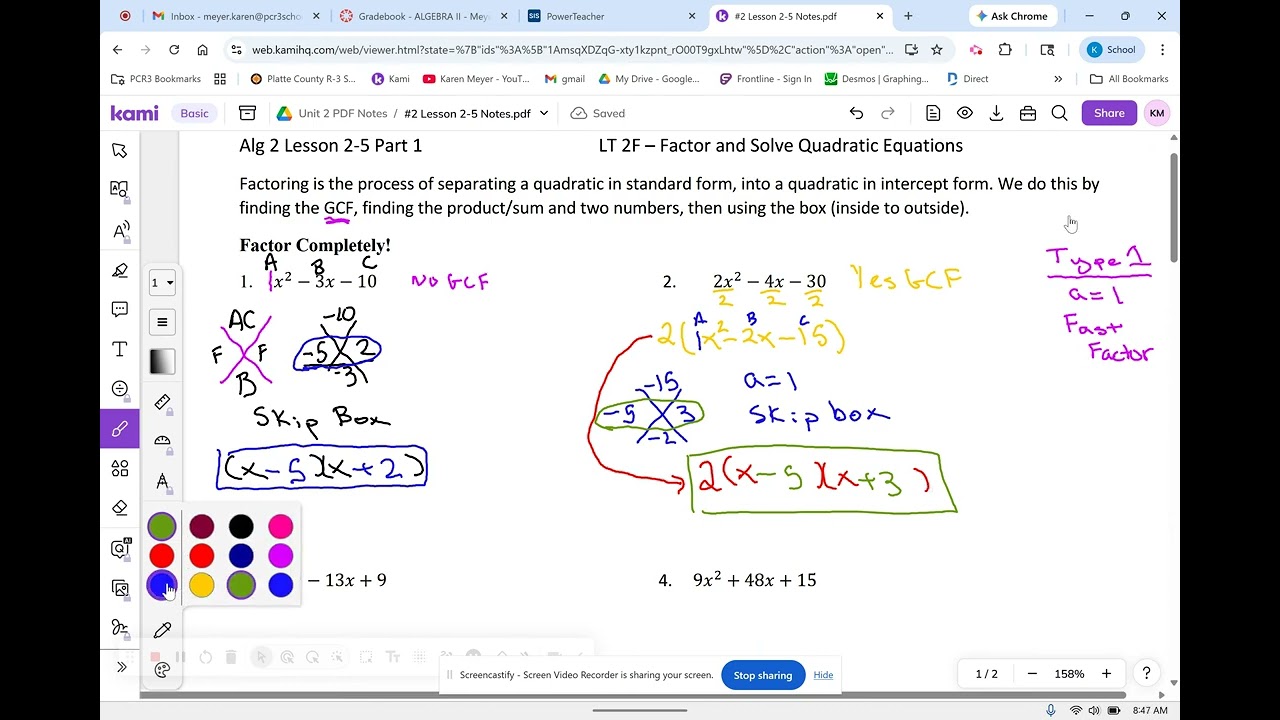Pick the magenta purple color swatch
Image resolution: width=1280 pixels, height=720 pixels.
(x=281, y=556)
